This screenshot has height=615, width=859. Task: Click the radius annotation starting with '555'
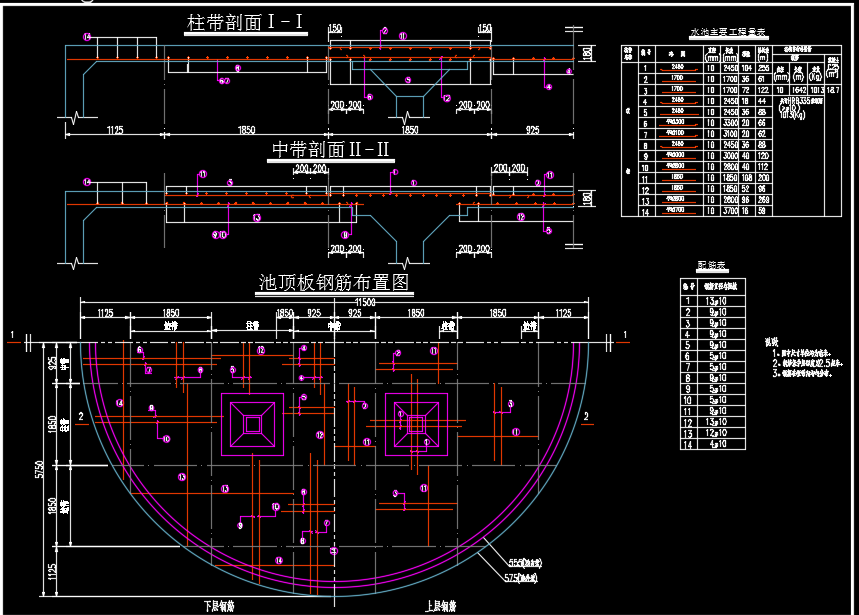coord(525,563)
